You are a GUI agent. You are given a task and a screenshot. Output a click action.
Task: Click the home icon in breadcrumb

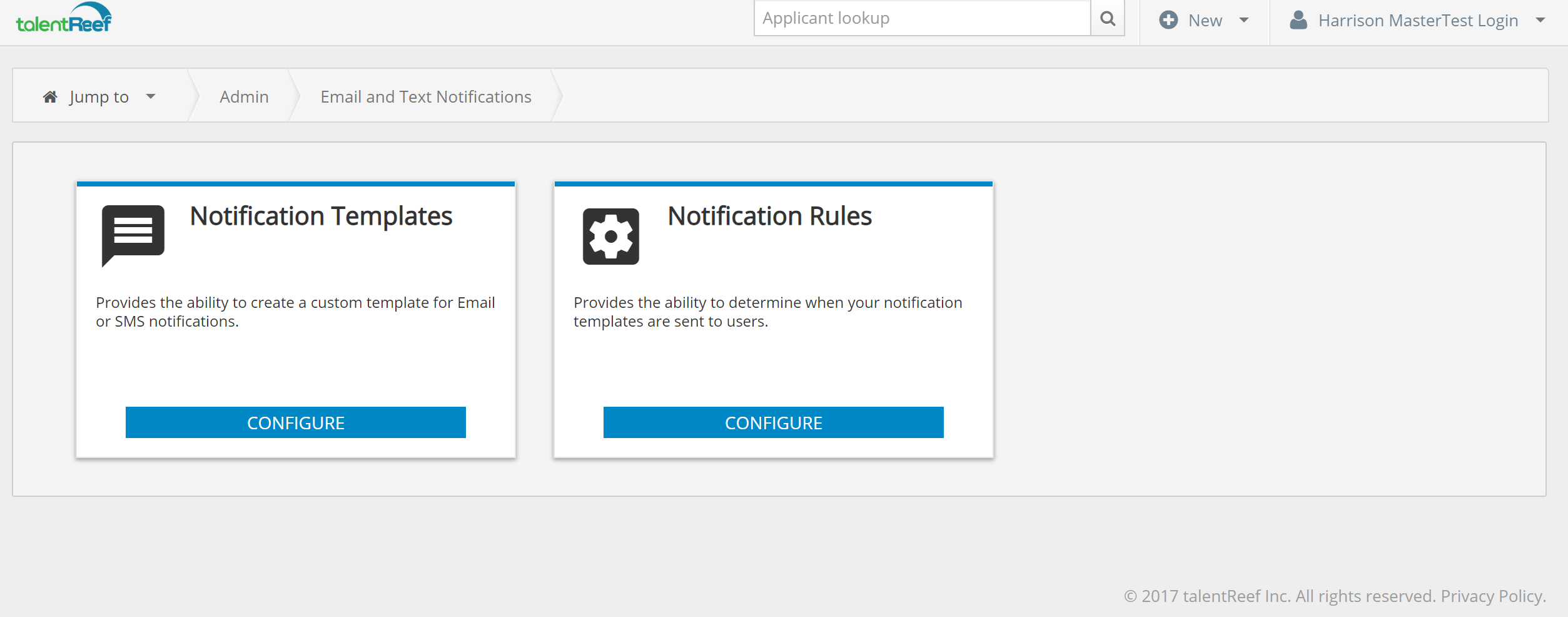(50, 97)
